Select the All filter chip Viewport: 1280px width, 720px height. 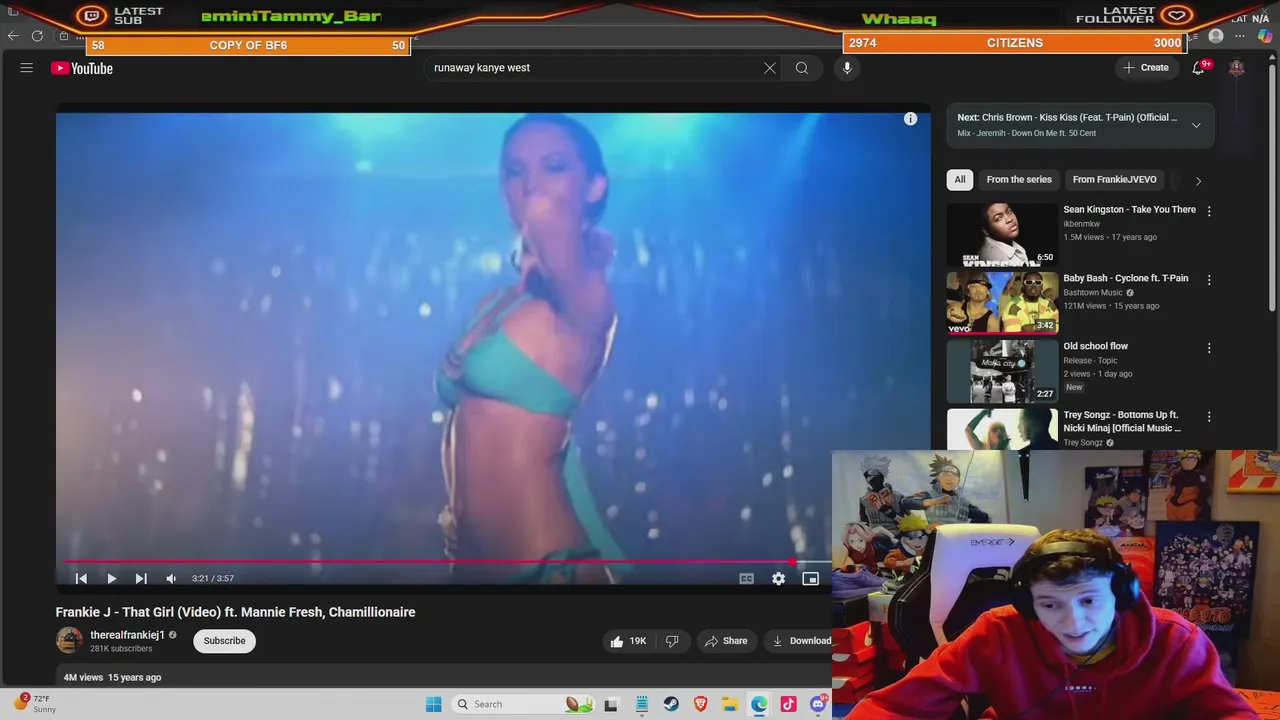[960, 180]
